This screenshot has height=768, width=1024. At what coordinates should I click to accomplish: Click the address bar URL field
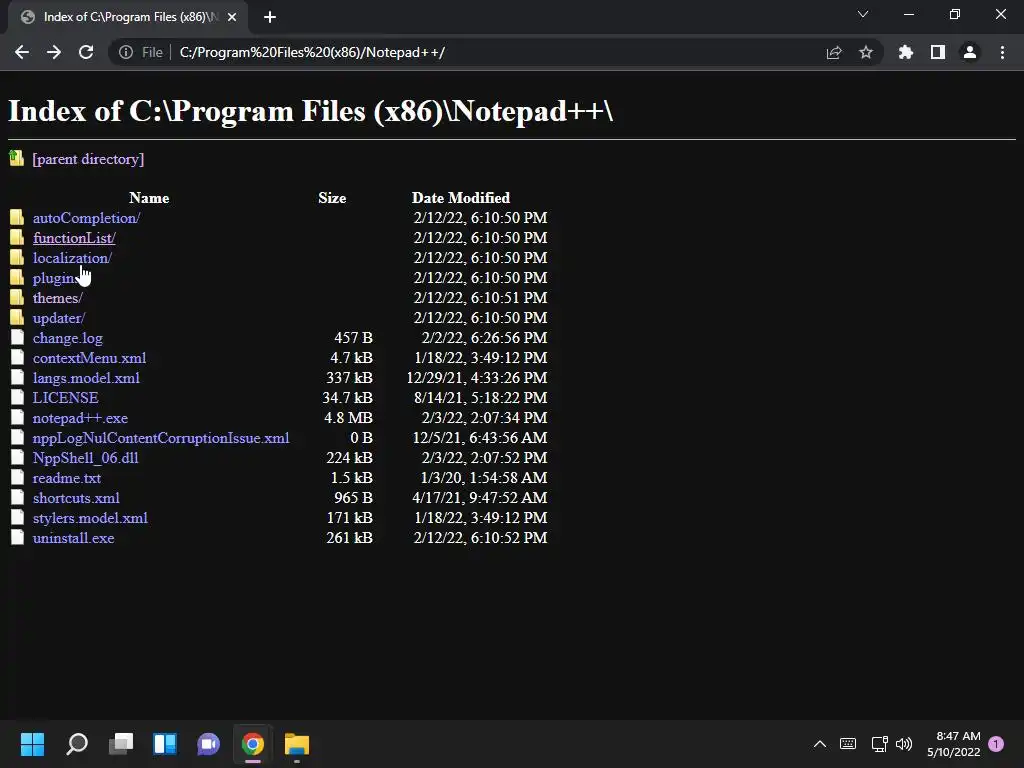(496, 52)
